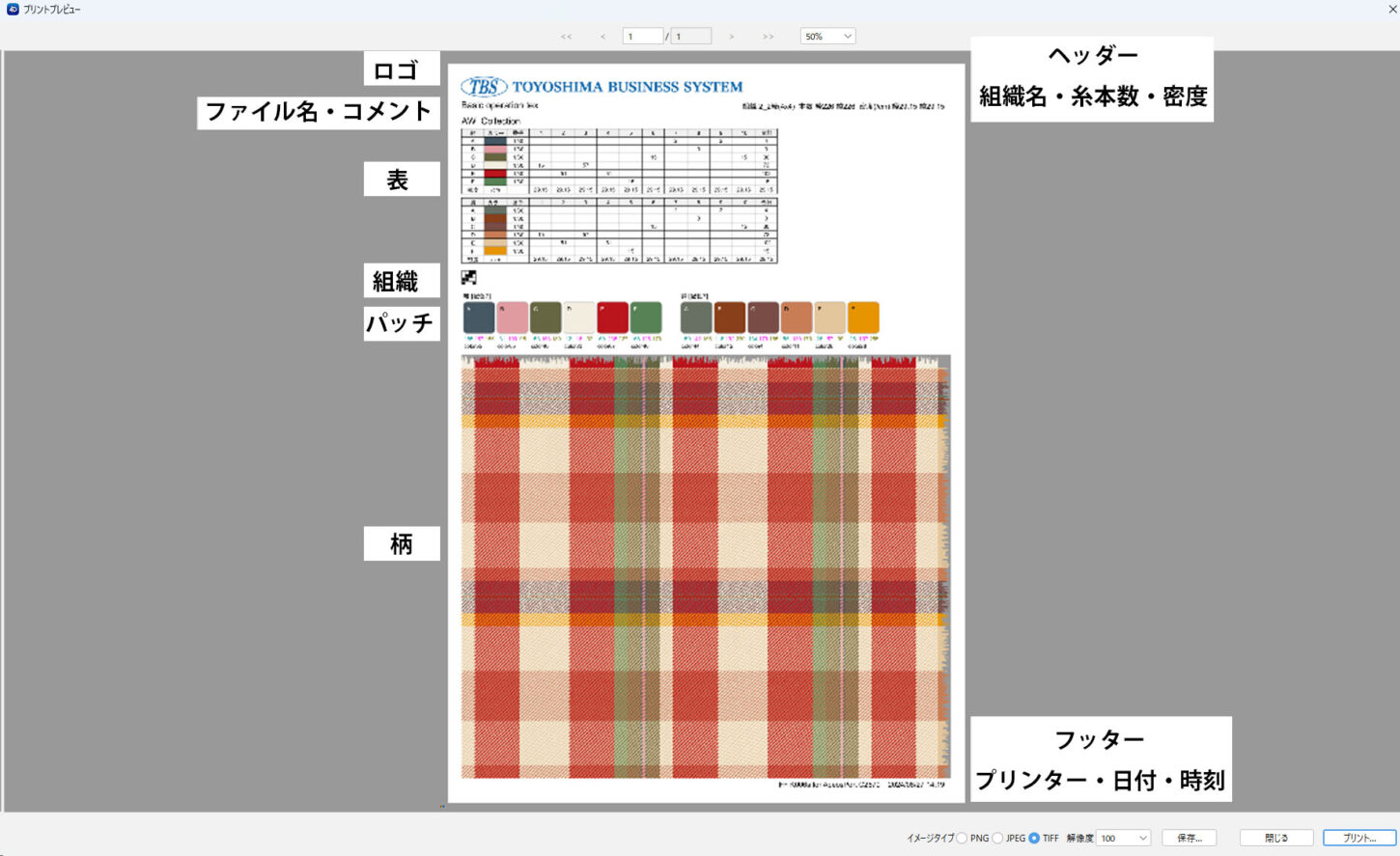1400x856 pixels.
Task: Click the current page number field
Action: click(x=642, y=37)
